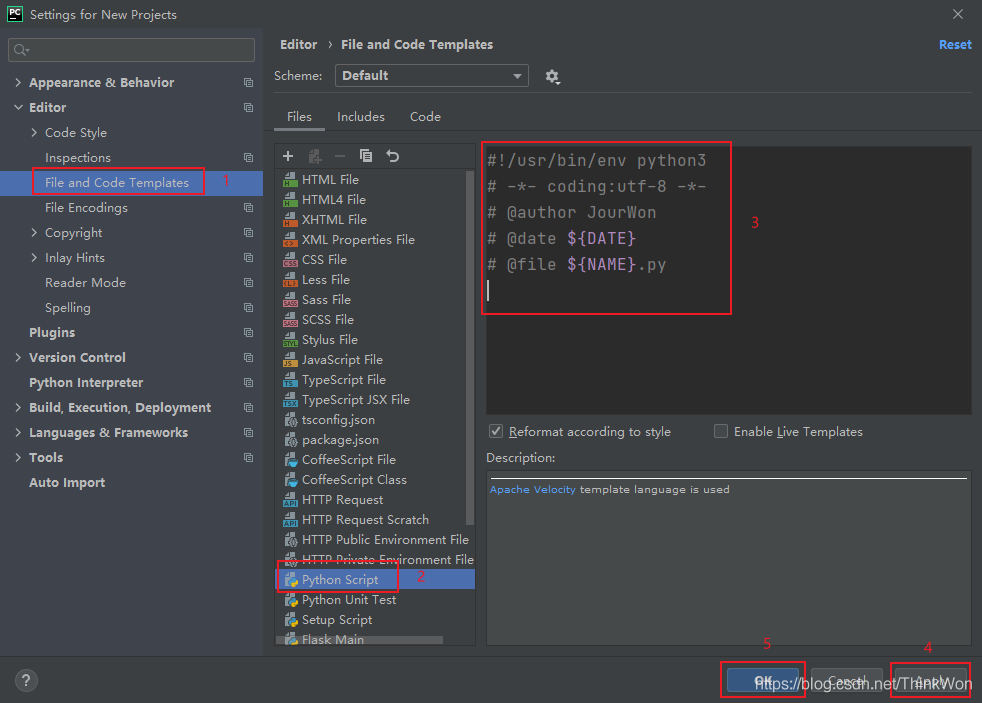
Task: Toggle Reformat according to style checkbox
Action: coord(496,432)
